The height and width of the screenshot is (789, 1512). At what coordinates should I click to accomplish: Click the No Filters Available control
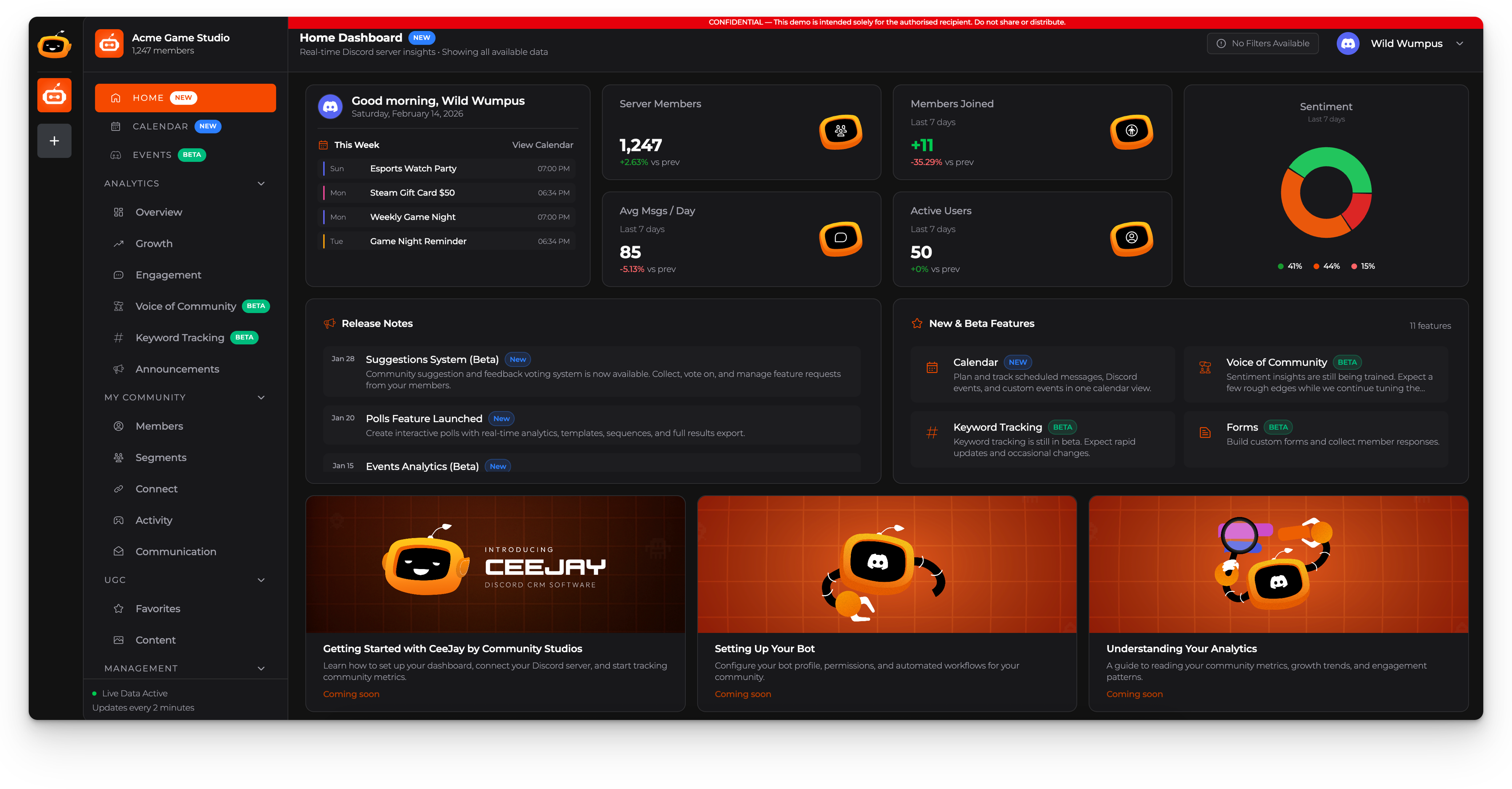click(x=1262, y=43)
